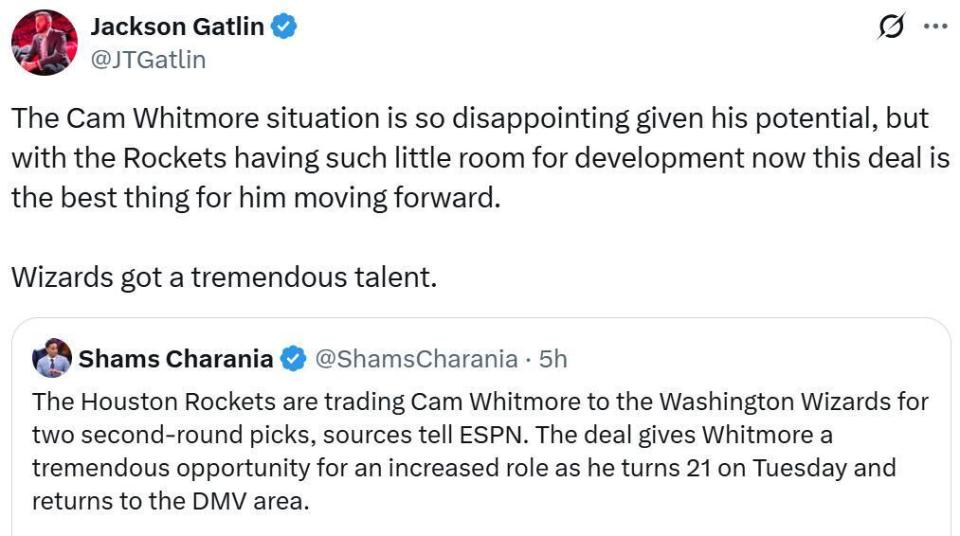Click the line 'tremendous opportunity for an increased role'

[464, 468]
